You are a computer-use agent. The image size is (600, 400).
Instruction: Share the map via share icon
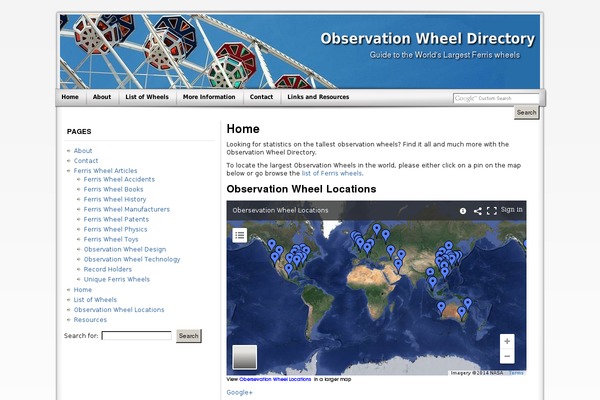click(x=478, y=211)
